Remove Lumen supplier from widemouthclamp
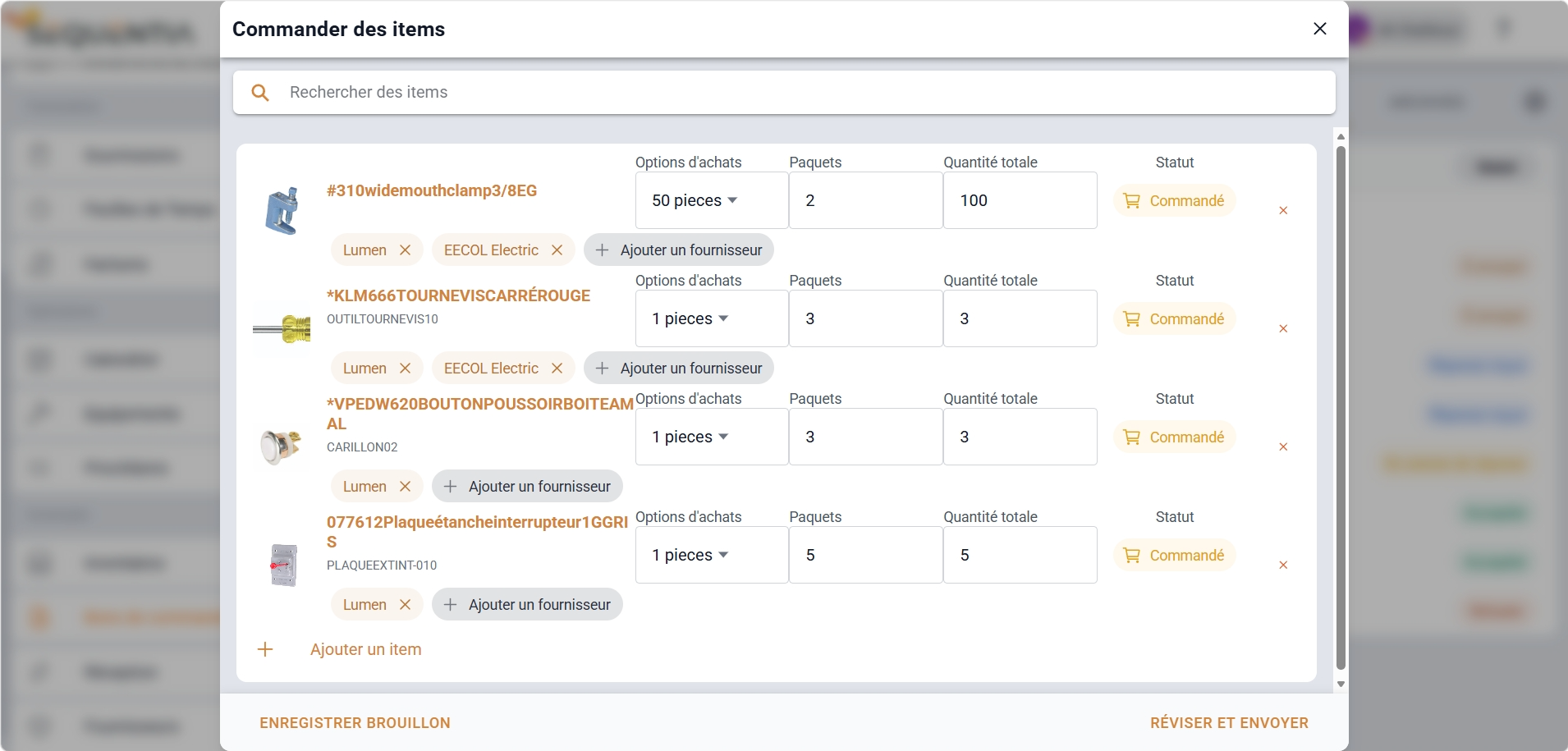Screen dimensions: 1568x751 point(405,250)
